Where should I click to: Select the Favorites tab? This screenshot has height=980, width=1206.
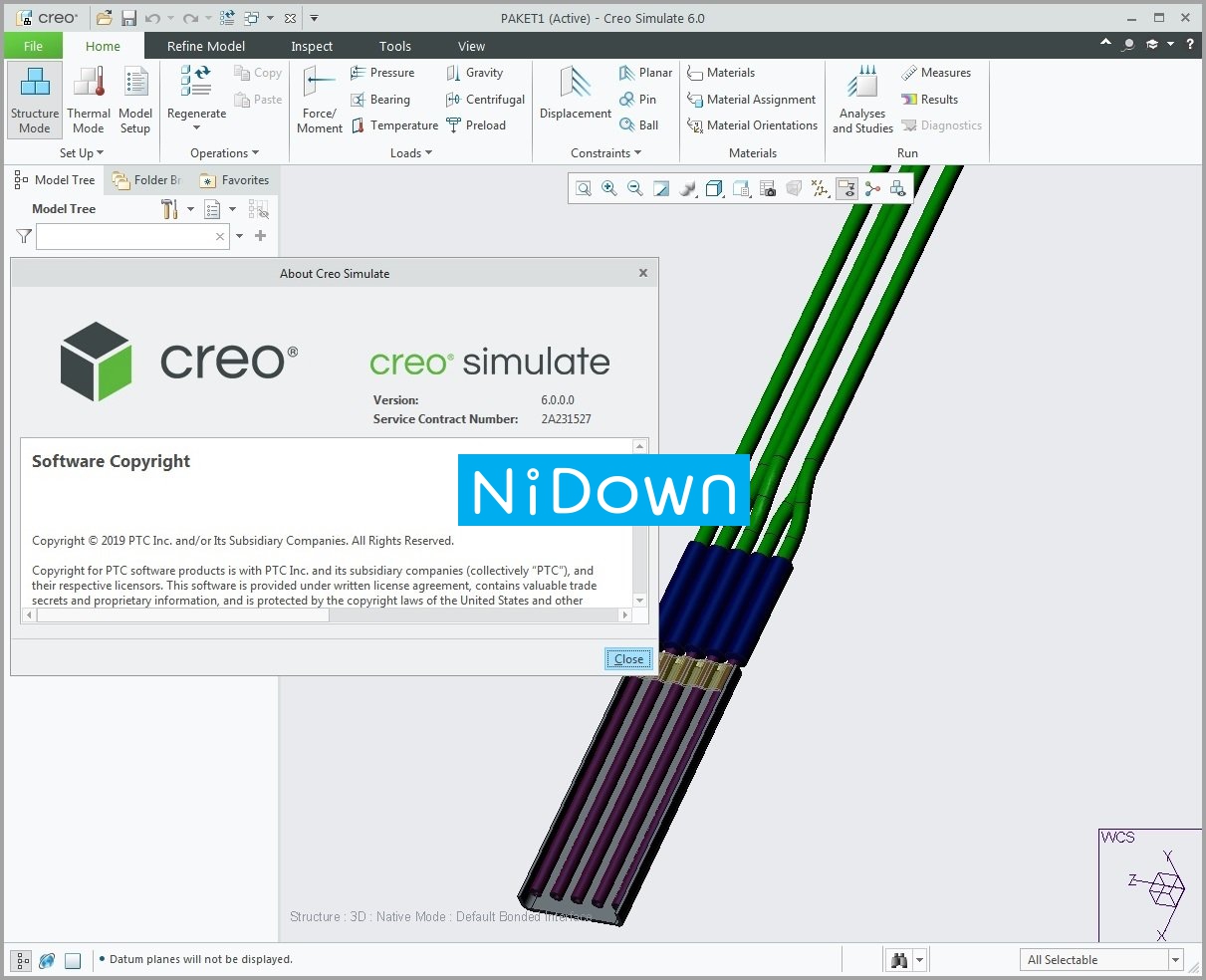click(234, 180)
